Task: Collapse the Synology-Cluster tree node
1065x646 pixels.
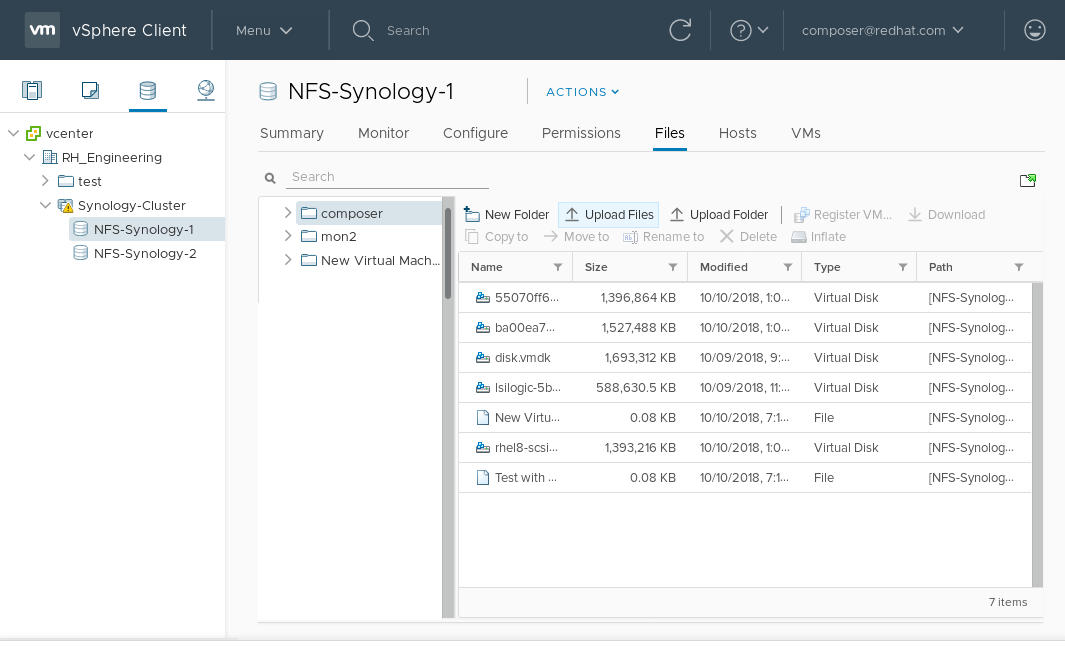Action: (x=45, y=205)
